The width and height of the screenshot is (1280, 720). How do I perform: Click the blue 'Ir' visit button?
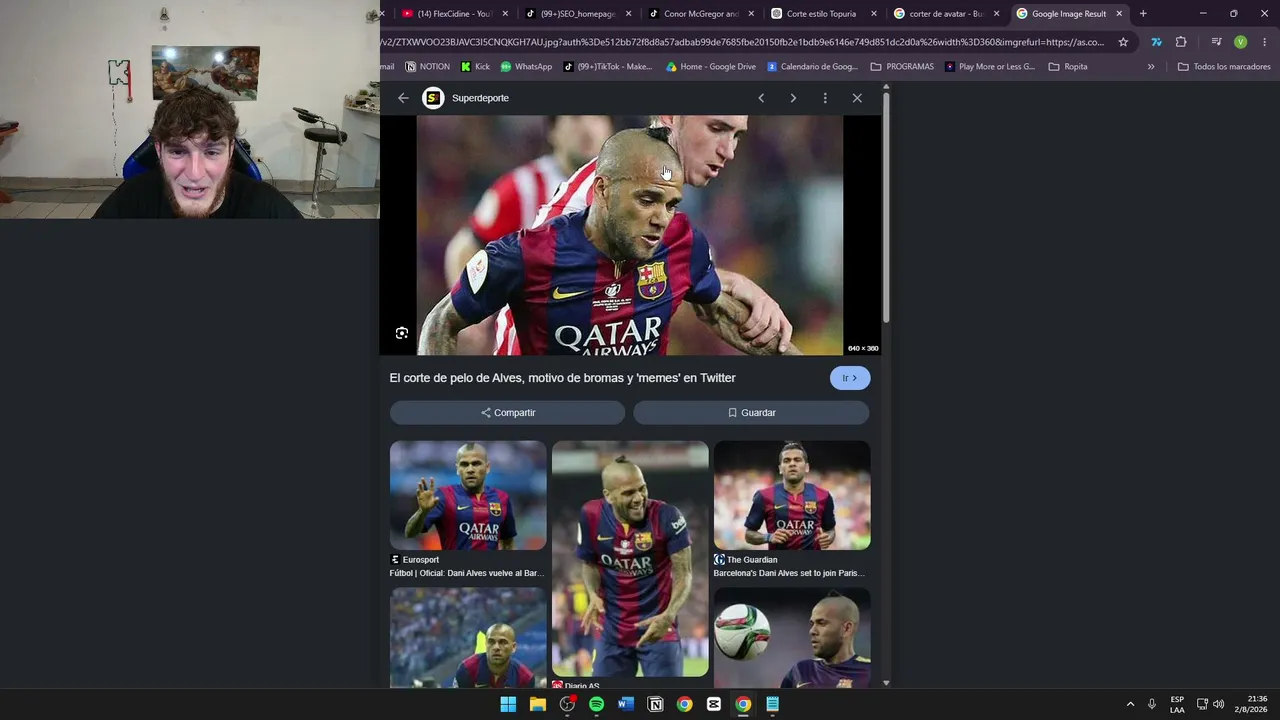click(x=850, y=378)
